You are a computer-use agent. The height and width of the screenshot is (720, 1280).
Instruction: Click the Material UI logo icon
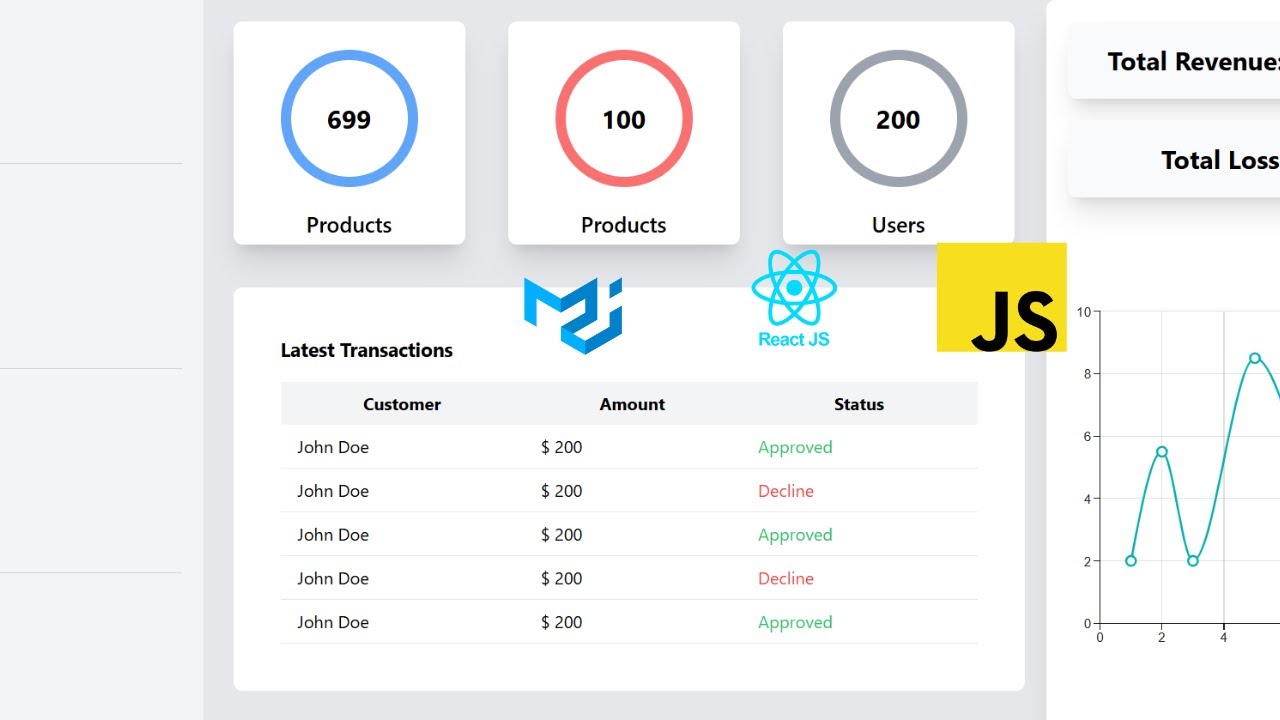573,315
